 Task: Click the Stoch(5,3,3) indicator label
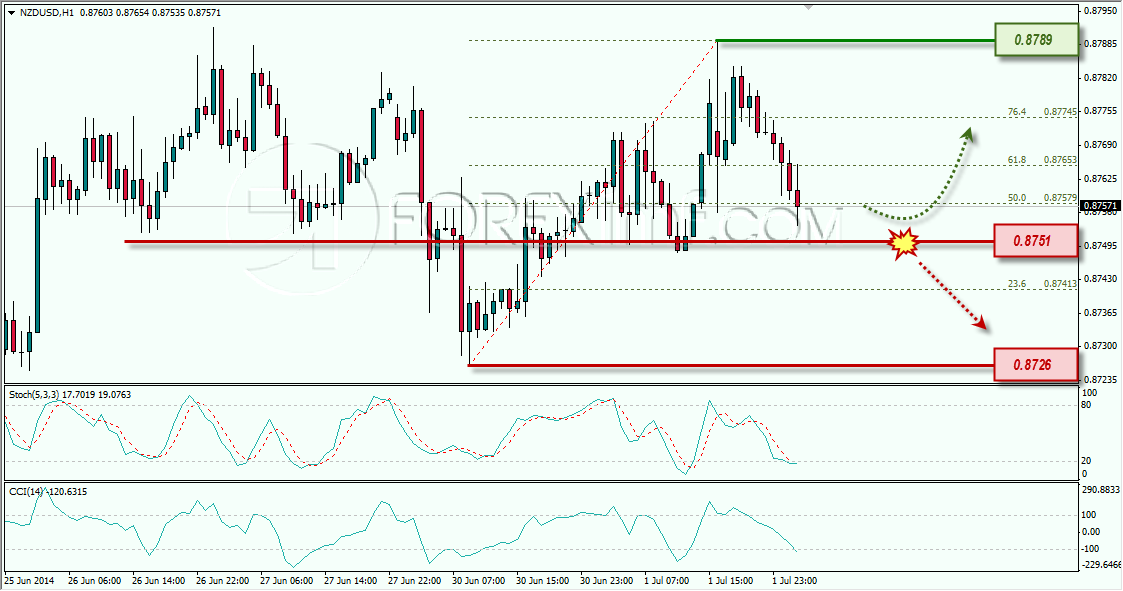point(69,395)
